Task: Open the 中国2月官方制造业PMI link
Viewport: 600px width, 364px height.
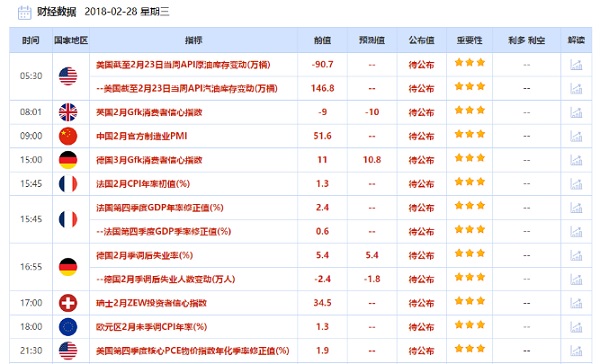Action: [142, 136]
